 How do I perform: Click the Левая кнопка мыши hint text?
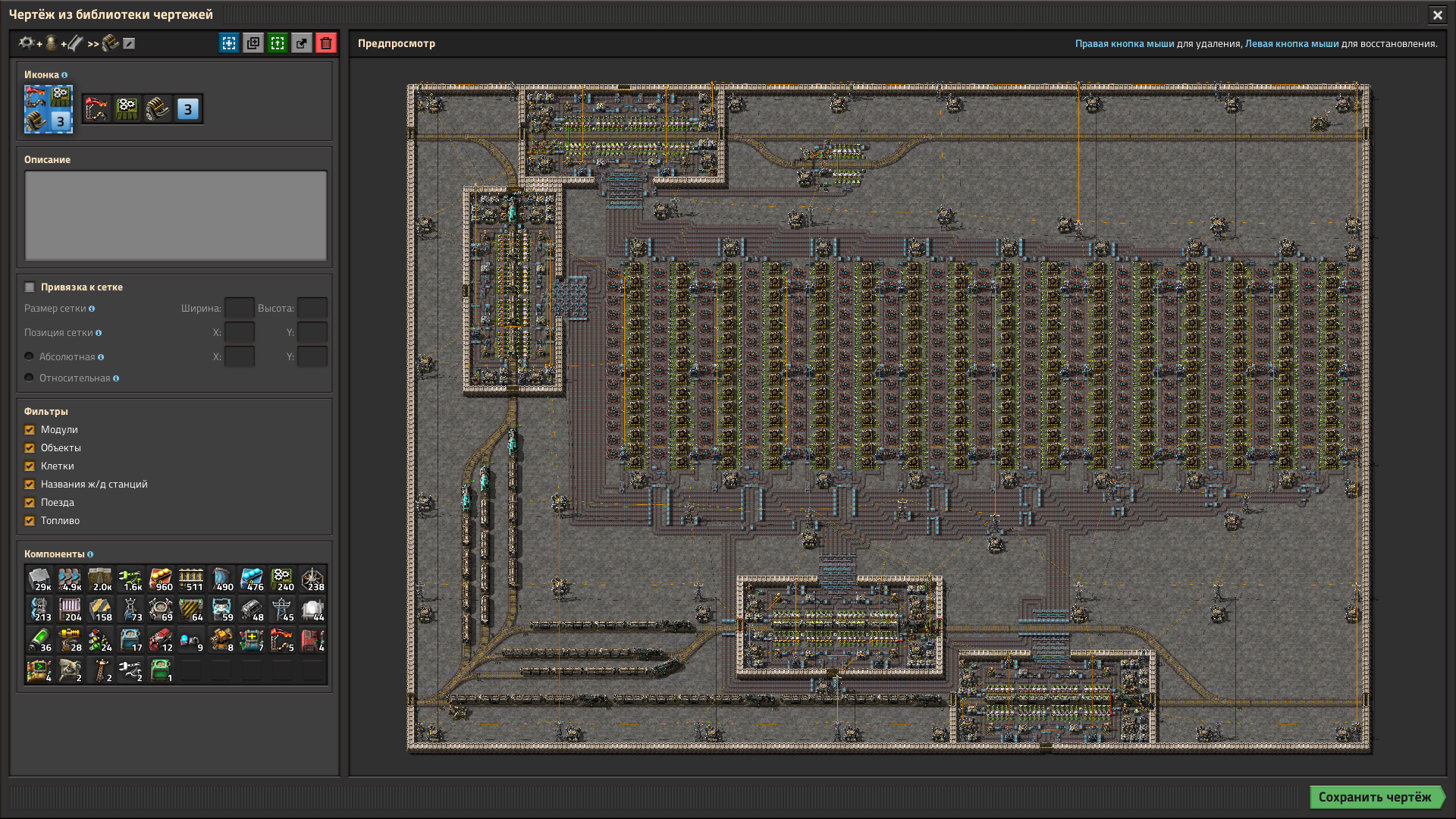tap(1291, 44)
